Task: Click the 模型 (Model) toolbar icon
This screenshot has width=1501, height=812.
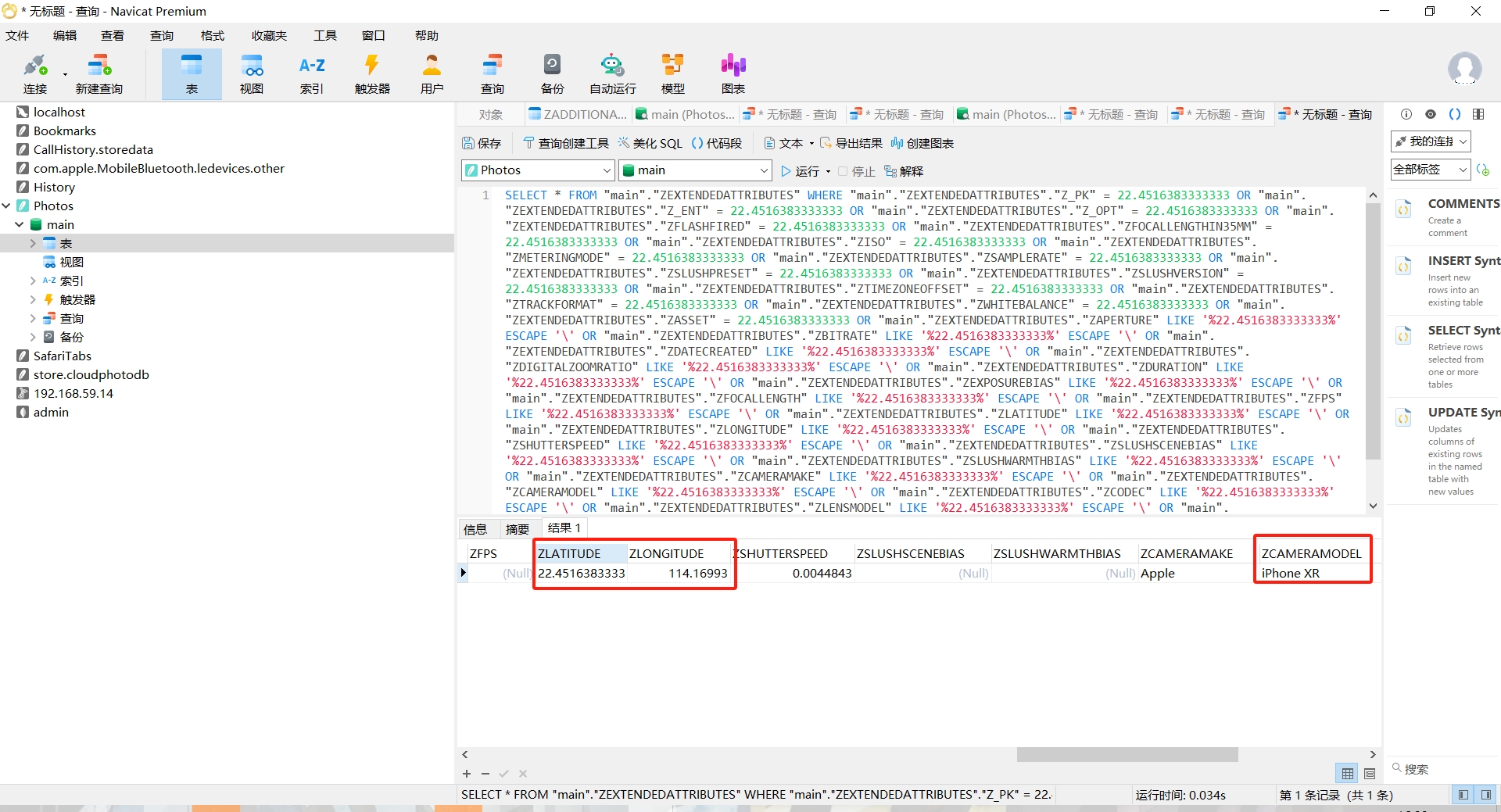Action: point(672,73)
